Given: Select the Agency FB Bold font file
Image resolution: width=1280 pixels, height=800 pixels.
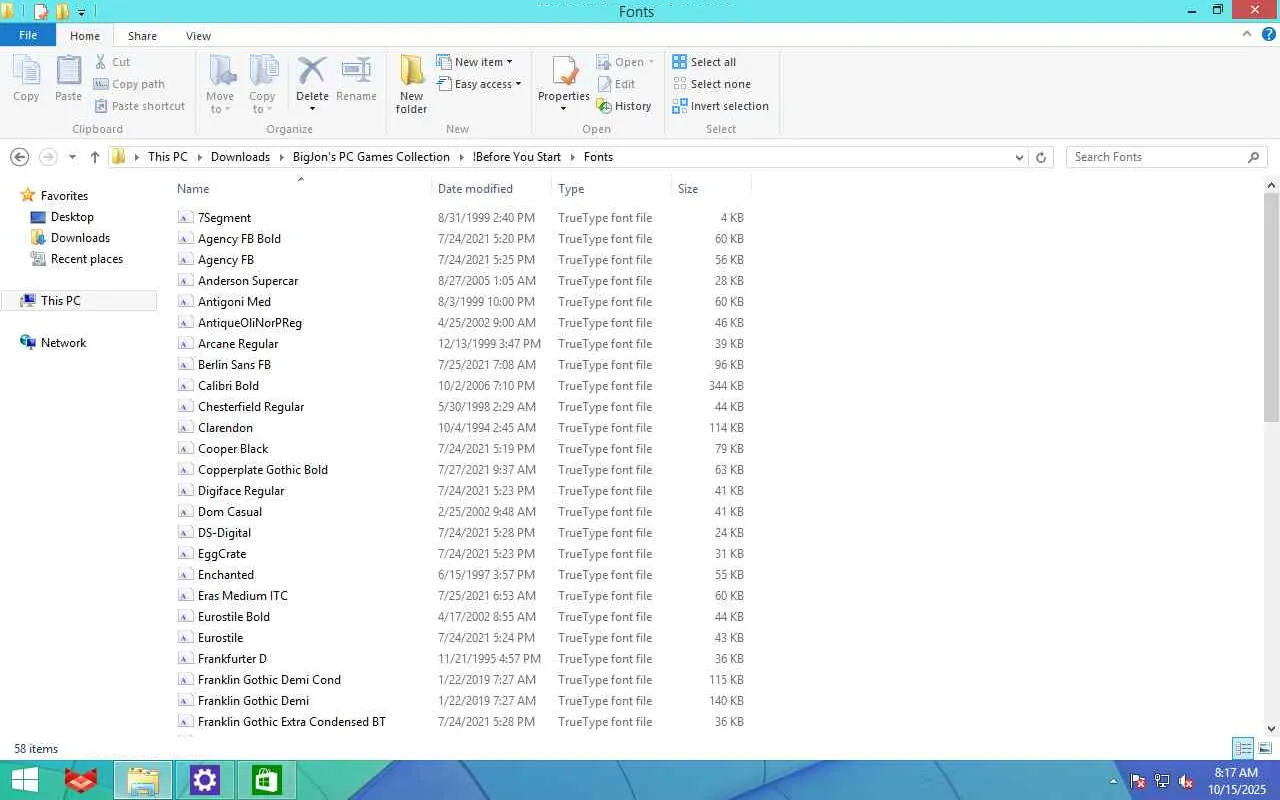Looking at the screenshot, I should 239,239.
